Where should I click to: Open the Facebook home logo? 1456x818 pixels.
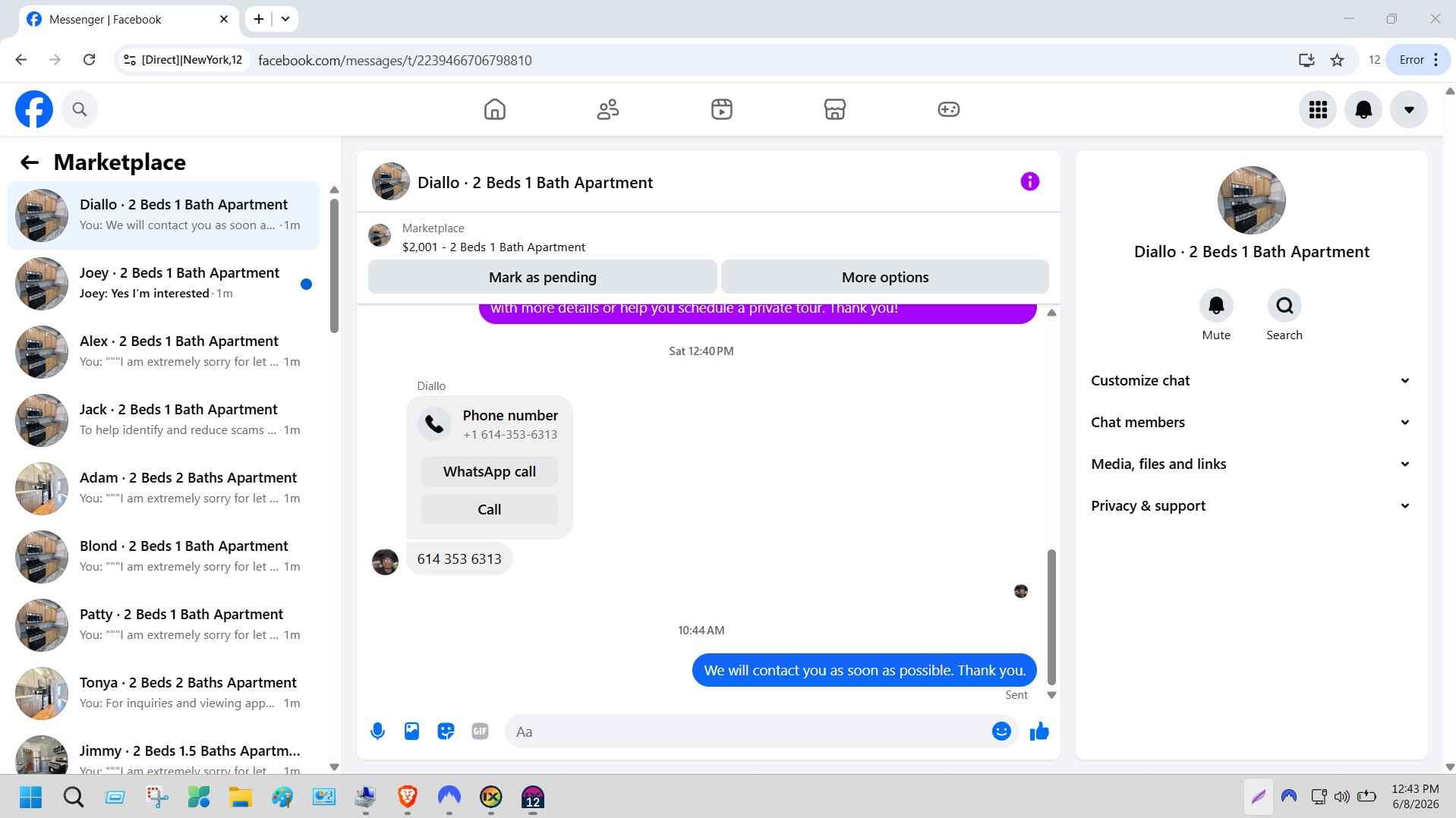[x=34, y=109]
